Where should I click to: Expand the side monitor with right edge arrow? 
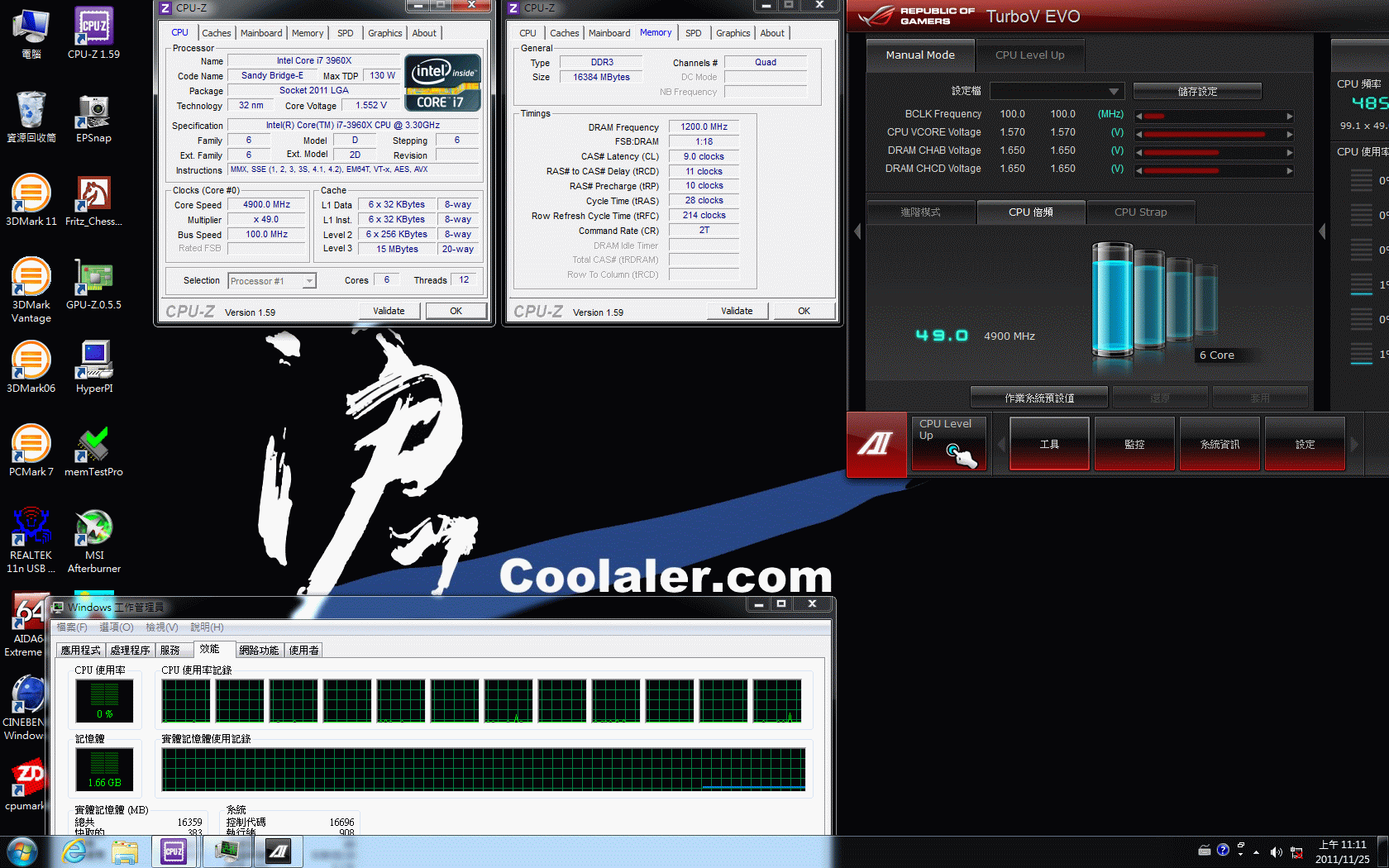coord(1322,232)
